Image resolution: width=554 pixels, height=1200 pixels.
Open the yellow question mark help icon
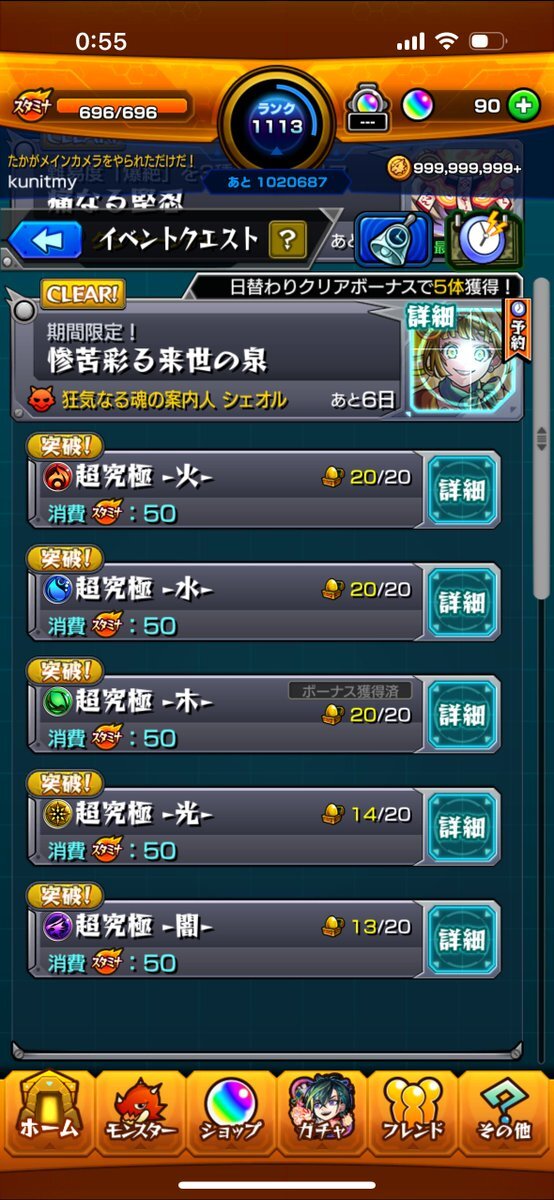287,239
